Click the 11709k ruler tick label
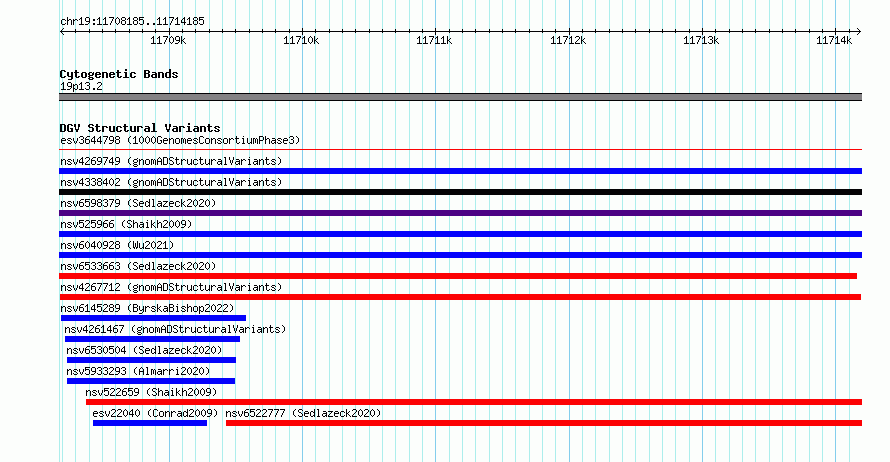This screenshot has width=890, height=462. [168, 40]
